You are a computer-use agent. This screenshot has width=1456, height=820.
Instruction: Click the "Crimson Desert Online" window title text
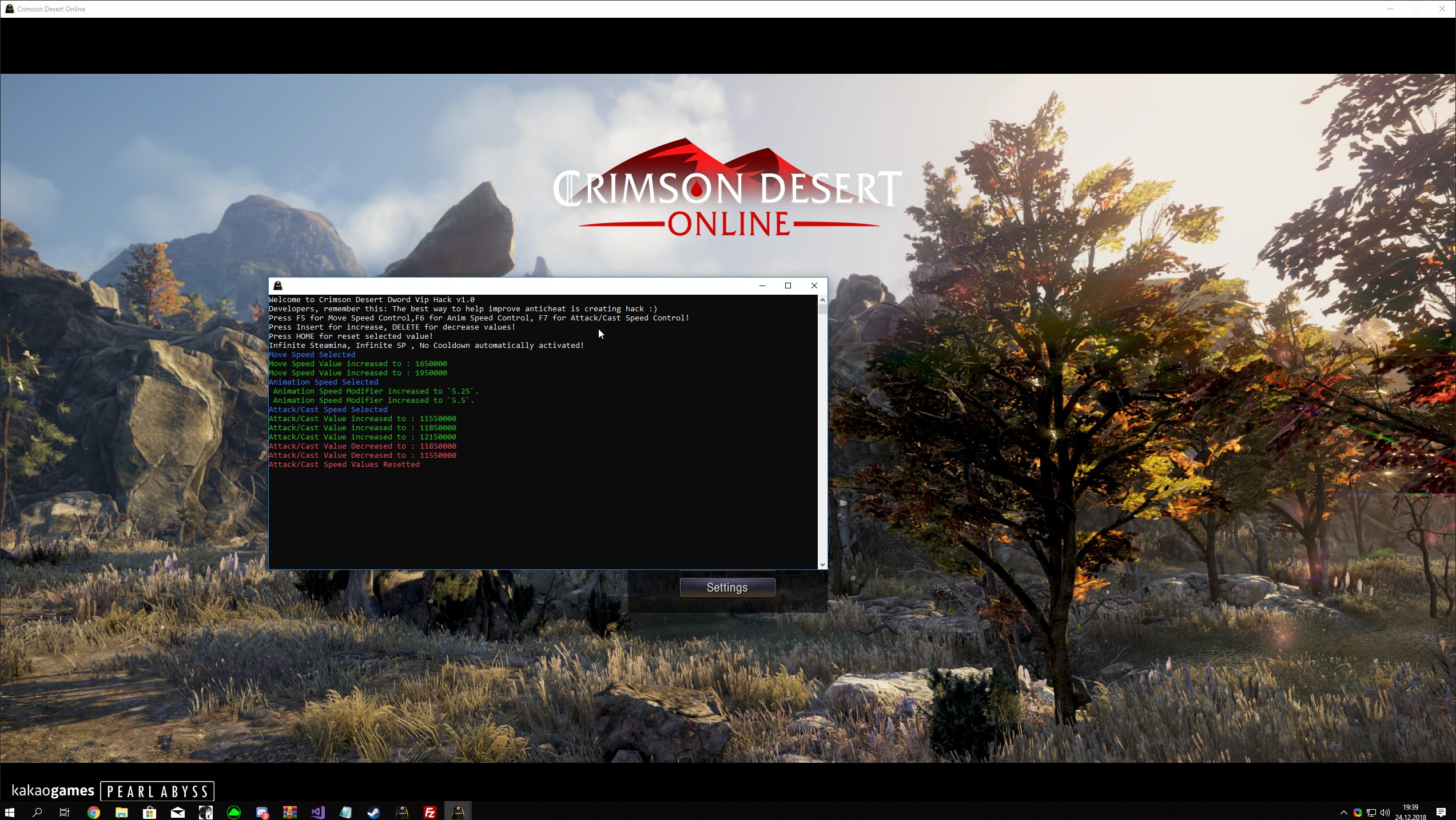(51, 9)
